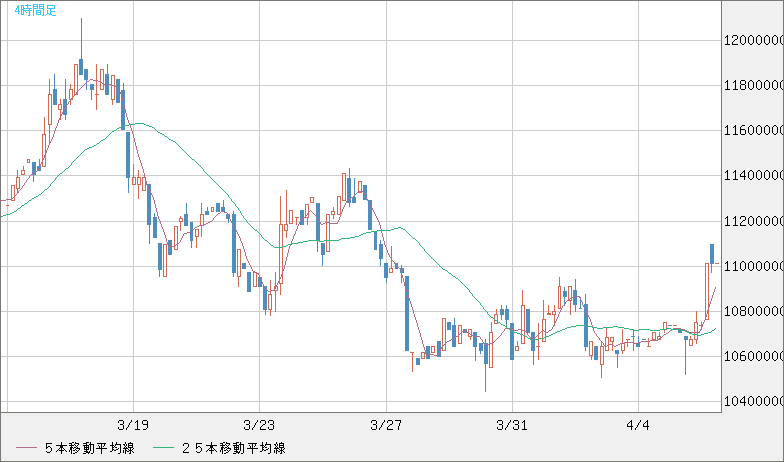Click the highest candlestick wick above 12000000

click(x=81, y=38)
